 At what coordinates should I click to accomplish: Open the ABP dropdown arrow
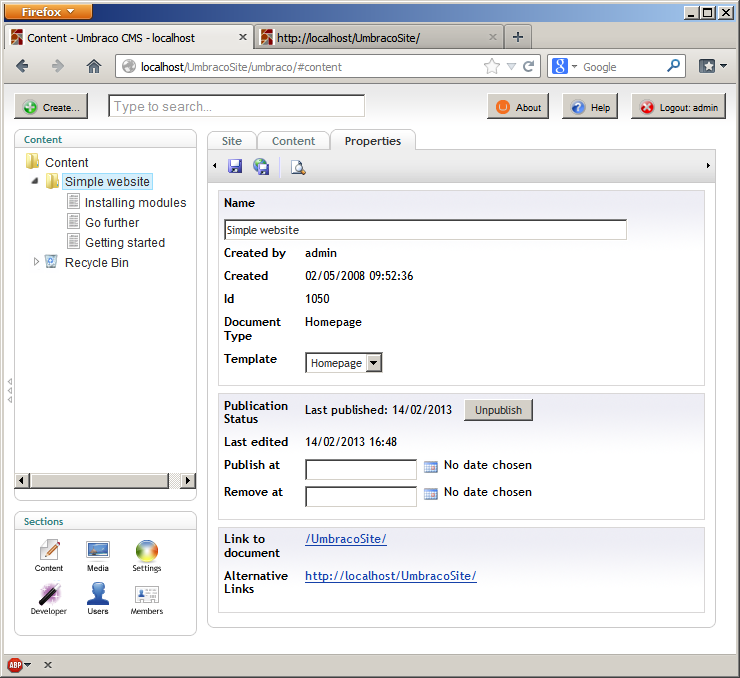(x=28, y=665)
